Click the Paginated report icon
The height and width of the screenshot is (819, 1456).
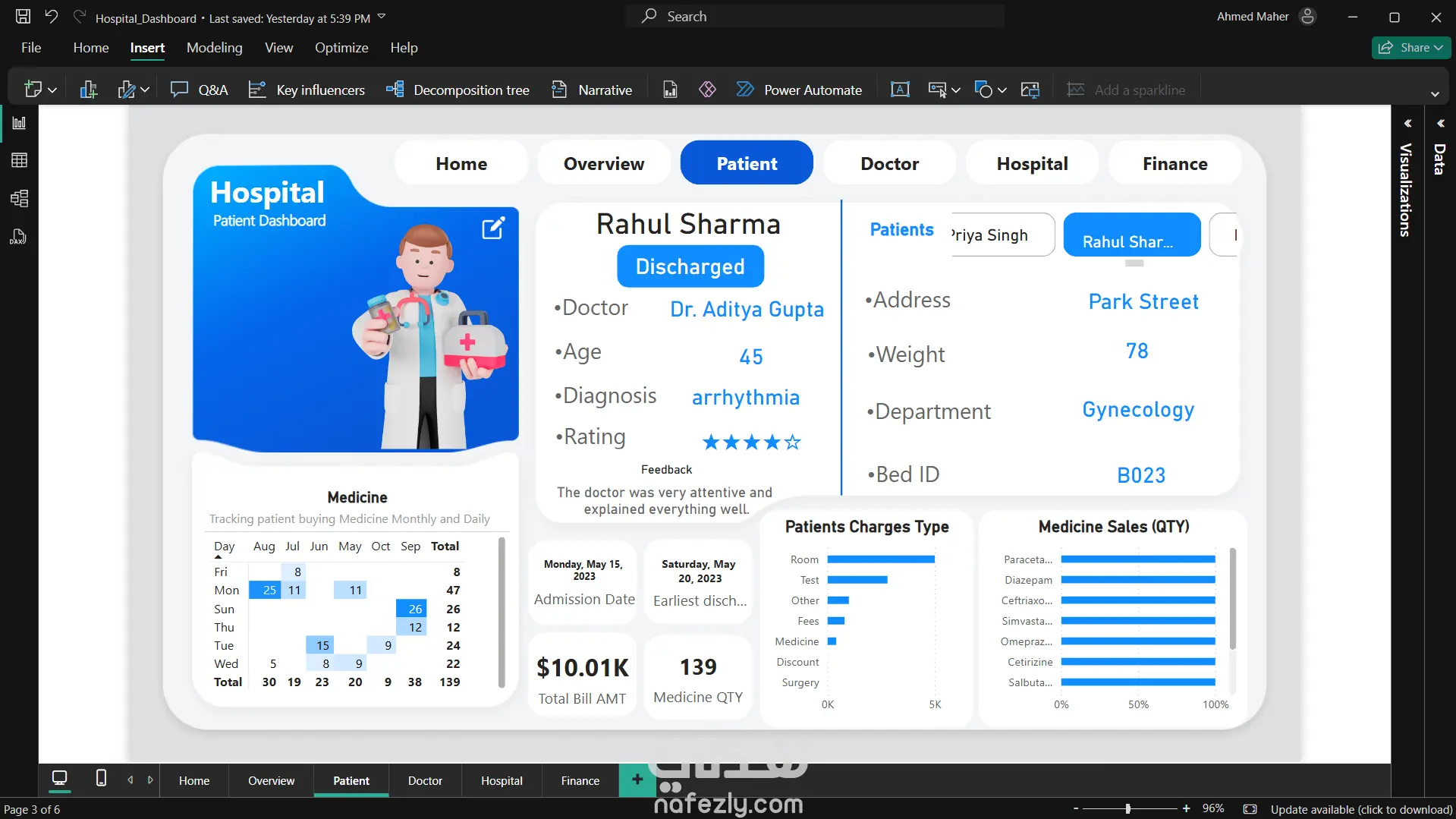tap(670, 90)
